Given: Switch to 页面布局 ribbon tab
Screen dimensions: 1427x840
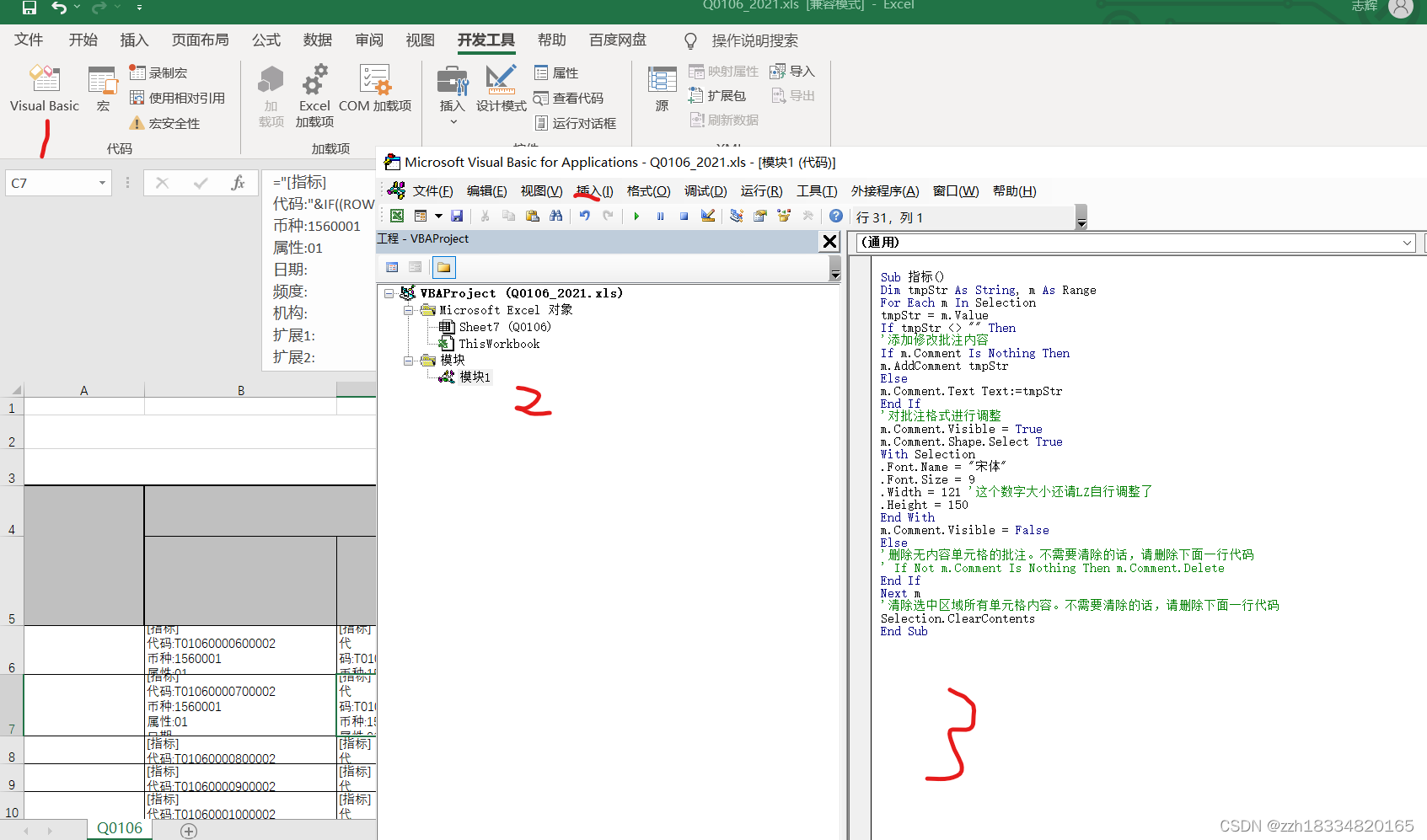Looking at the screenshot, I should (200, 40).
